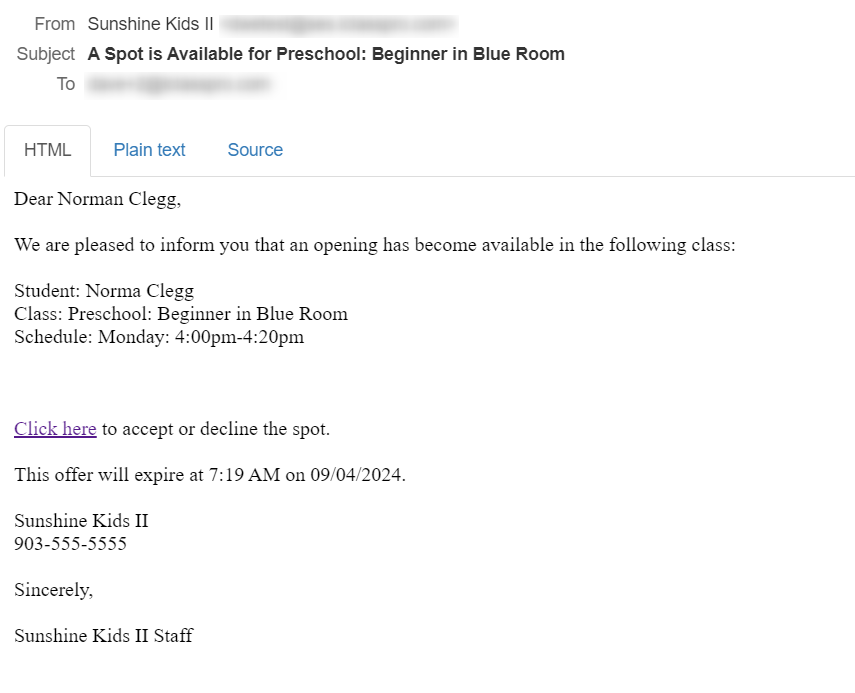Switch to the HTML tab
This screenshot has height=693, width=855.
coord(47,150)
